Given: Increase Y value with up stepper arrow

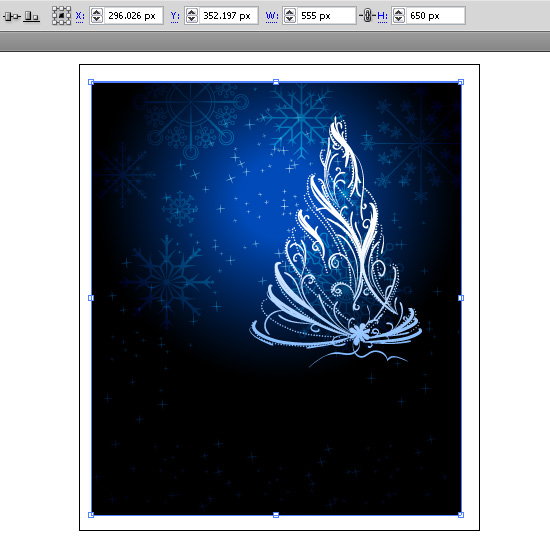Looking at the screenshot, I should tap(192, 12).
